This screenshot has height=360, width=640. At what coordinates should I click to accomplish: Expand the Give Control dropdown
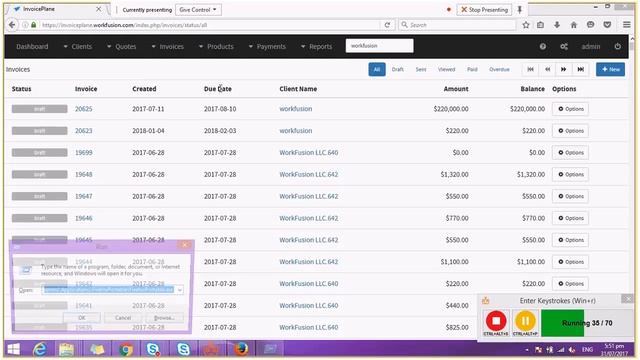[x=198, y=10]
